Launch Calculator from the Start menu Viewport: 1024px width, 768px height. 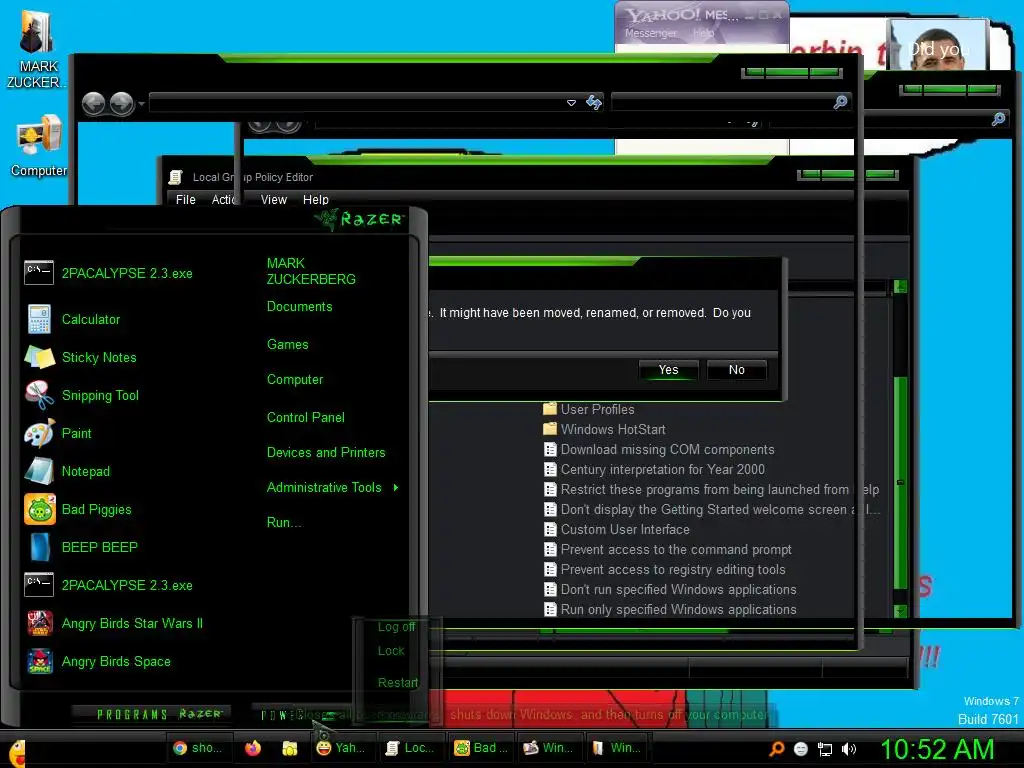click(x=72, y=319)
